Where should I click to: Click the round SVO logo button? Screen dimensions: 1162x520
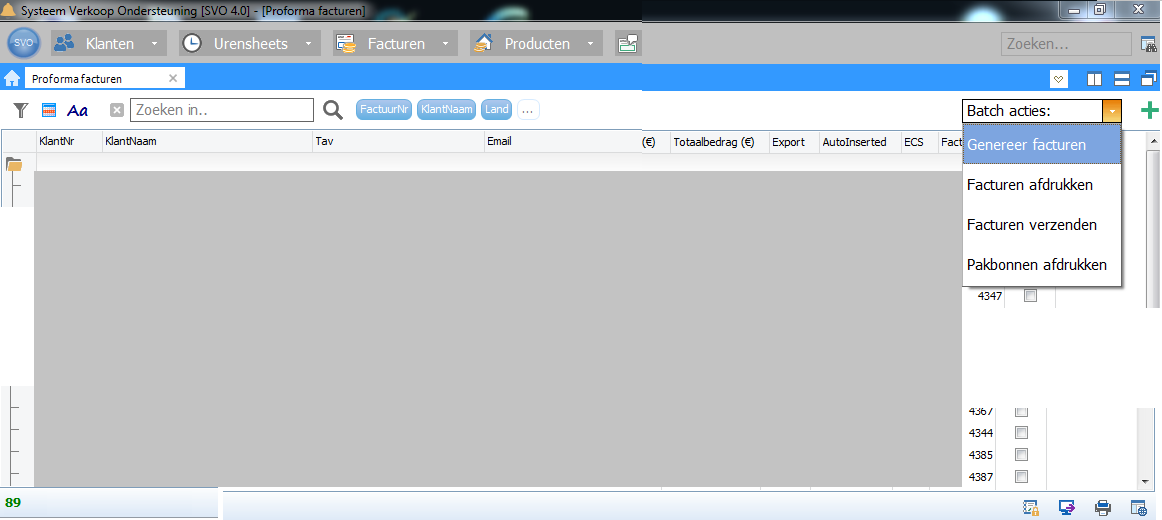coord(23,44)
